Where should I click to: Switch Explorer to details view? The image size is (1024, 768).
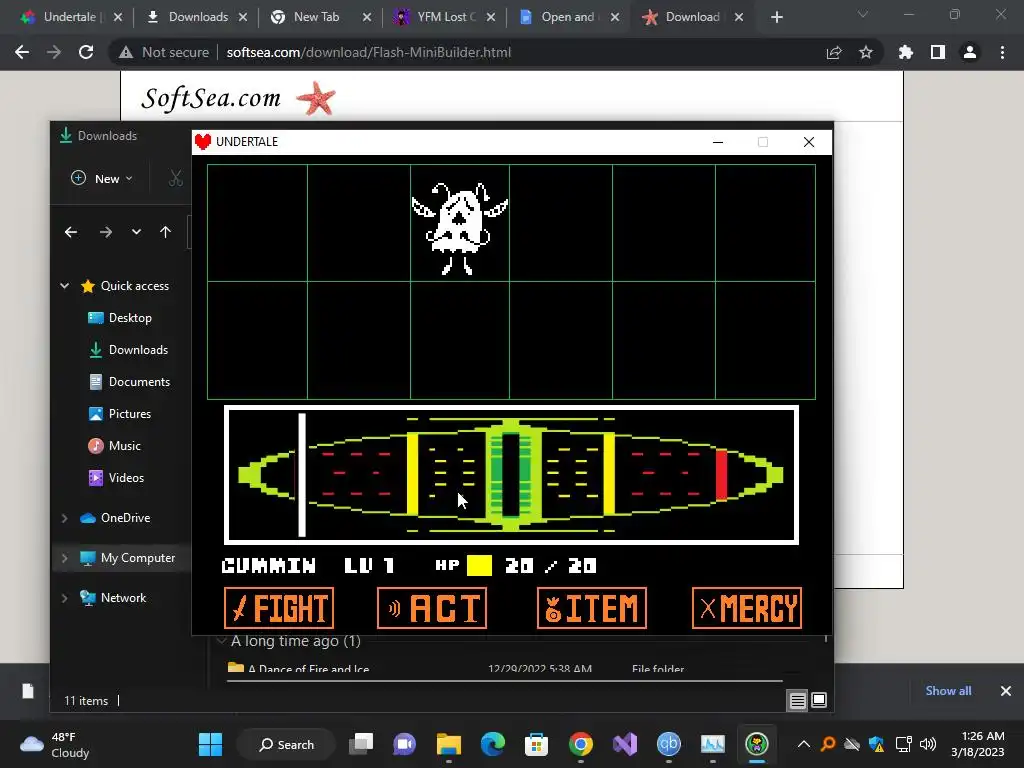[797, 700]
